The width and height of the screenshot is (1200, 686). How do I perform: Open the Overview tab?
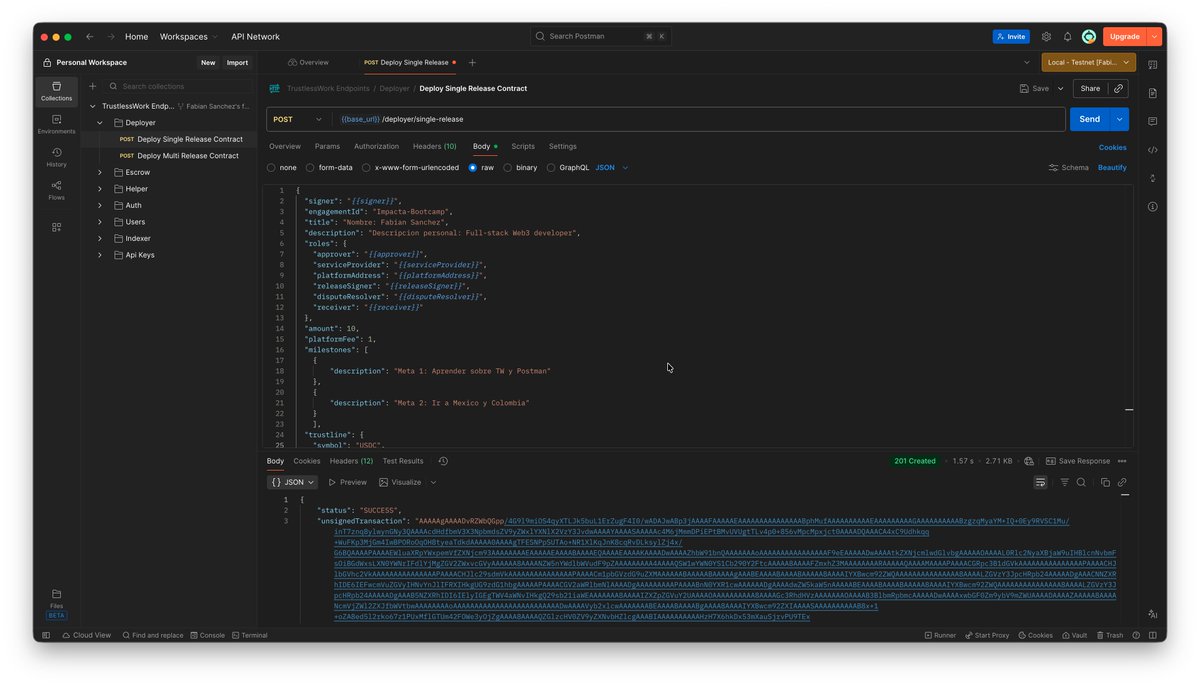(x=308, y=62)
